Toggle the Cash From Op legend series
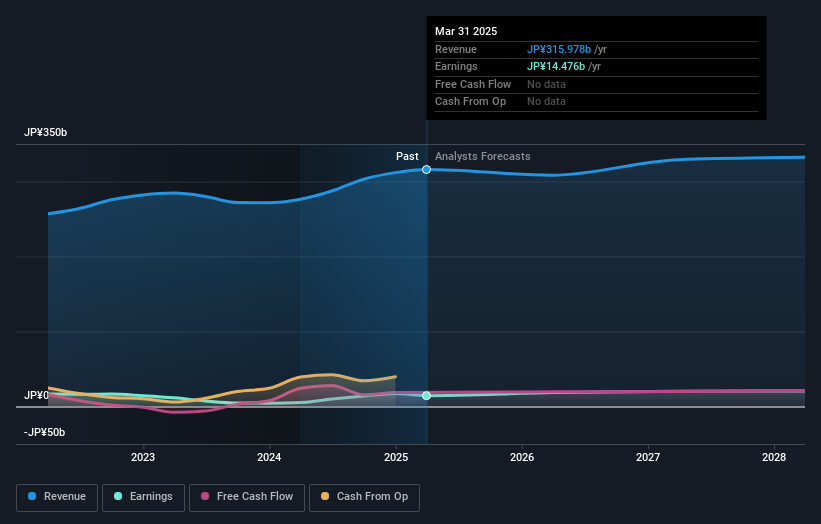Viewport: 821px width, 524px height. click(x=364, y=497)
